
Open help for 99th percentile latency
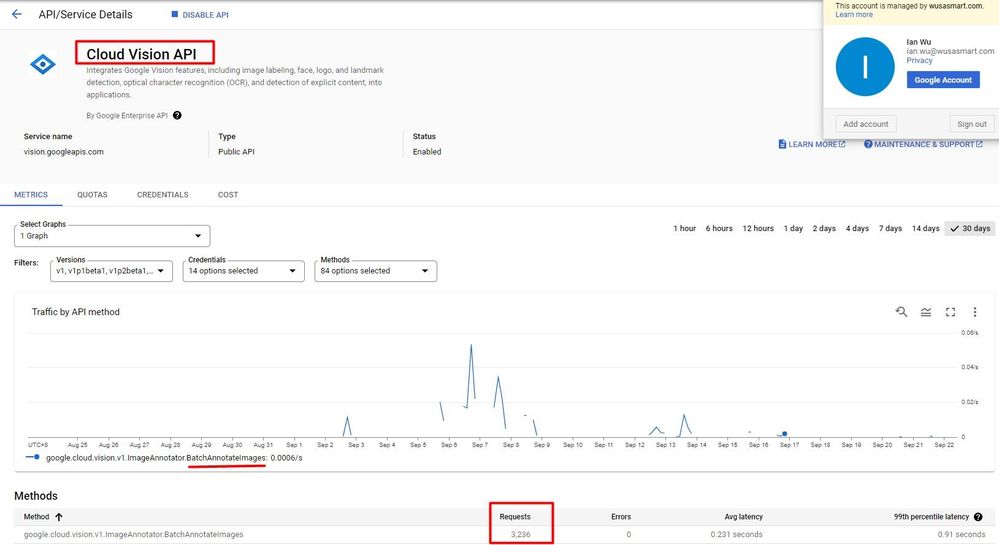(x=978, y=517)
